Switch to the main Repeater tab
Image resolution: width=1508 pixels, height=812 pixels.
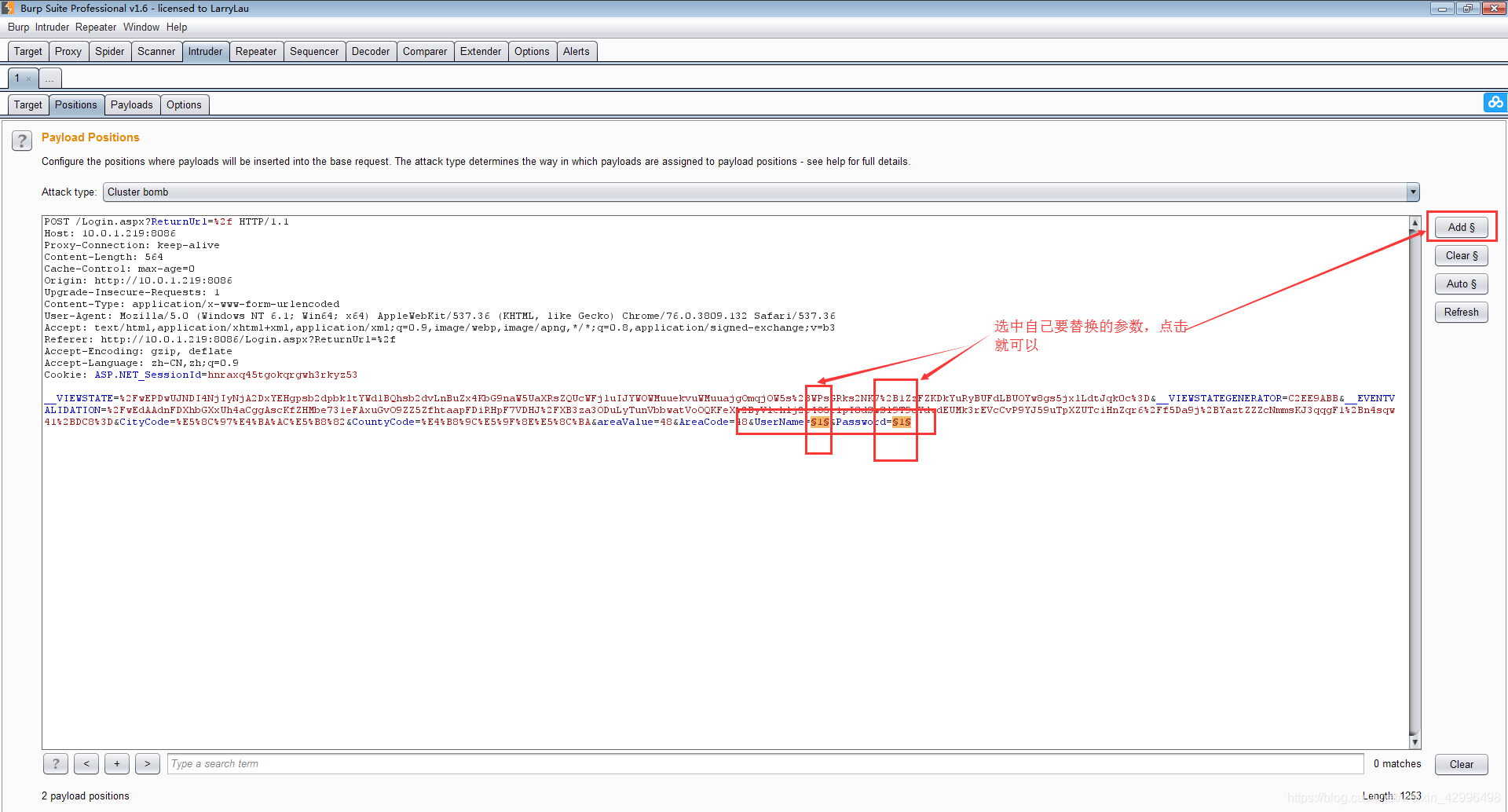coord(256,51)
